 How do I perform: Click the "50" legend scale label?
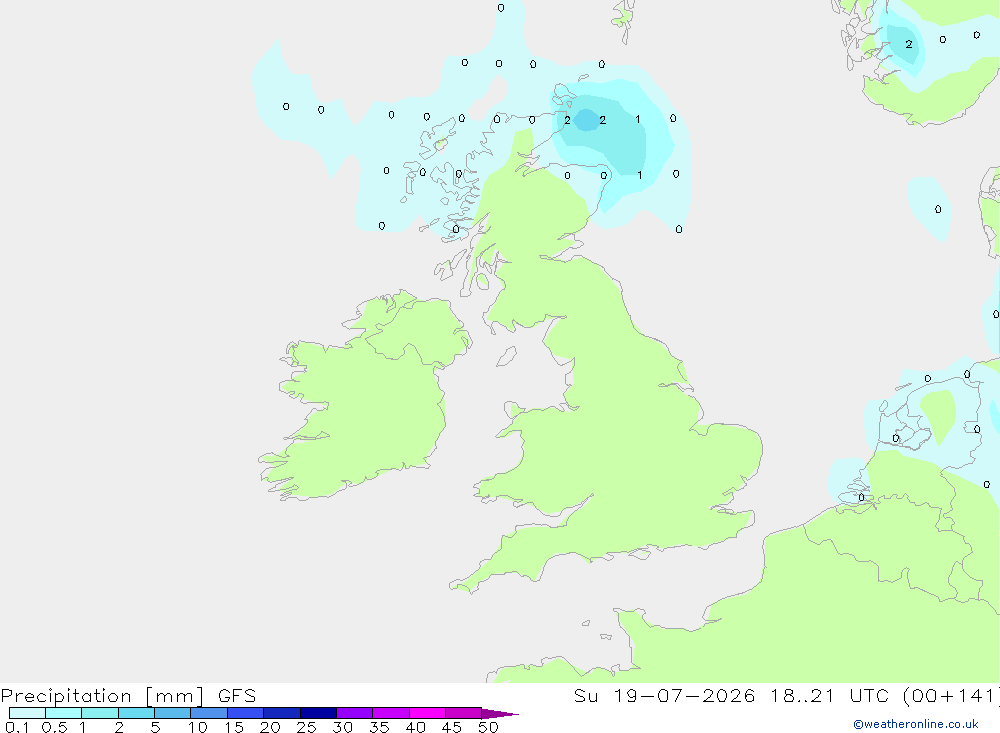(x=489, y=727)
